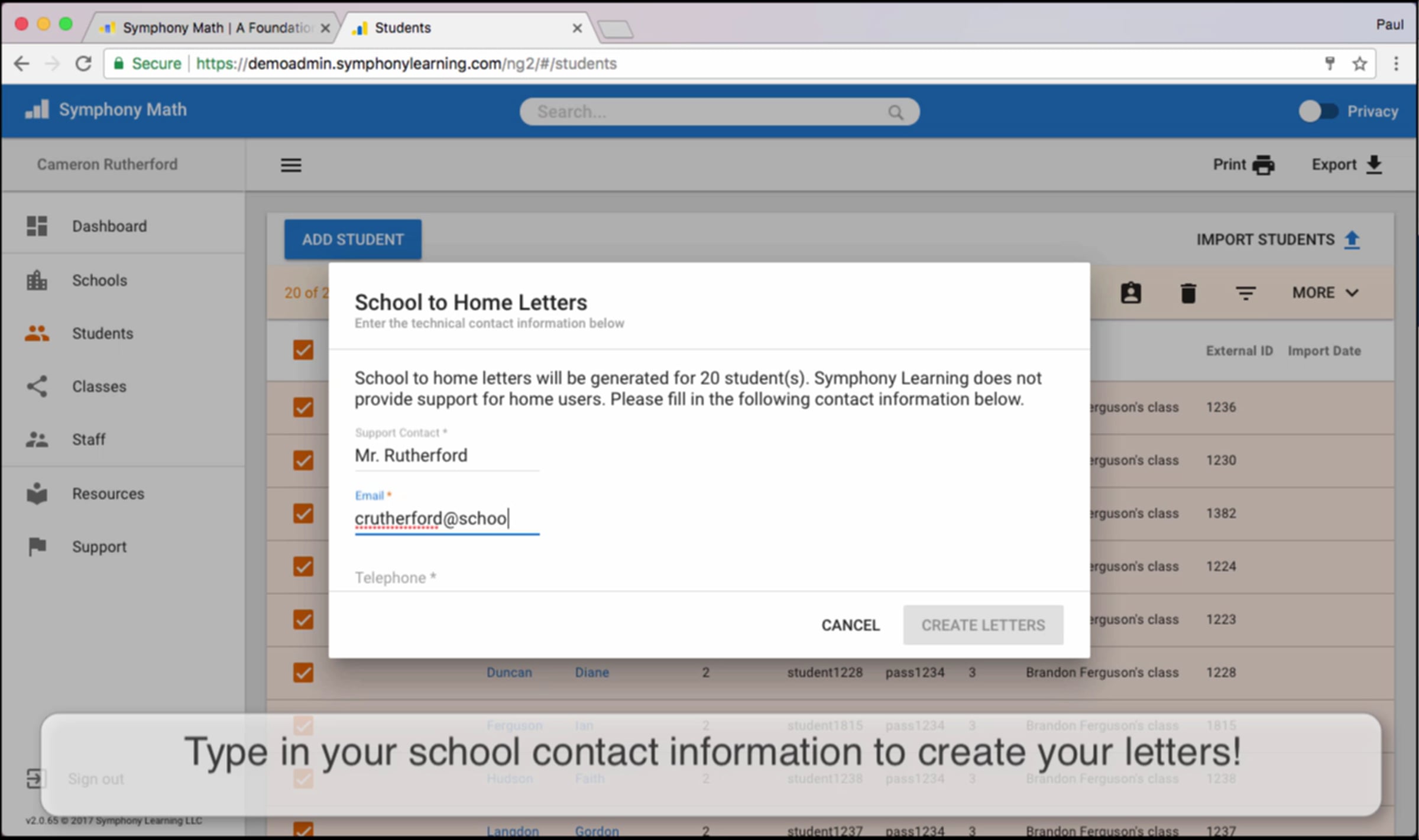Image resolution: width=1419 pixels, height=840 pixels.
Task: Click CANCEL in the letters dialog
Action: tap(850, 625)
